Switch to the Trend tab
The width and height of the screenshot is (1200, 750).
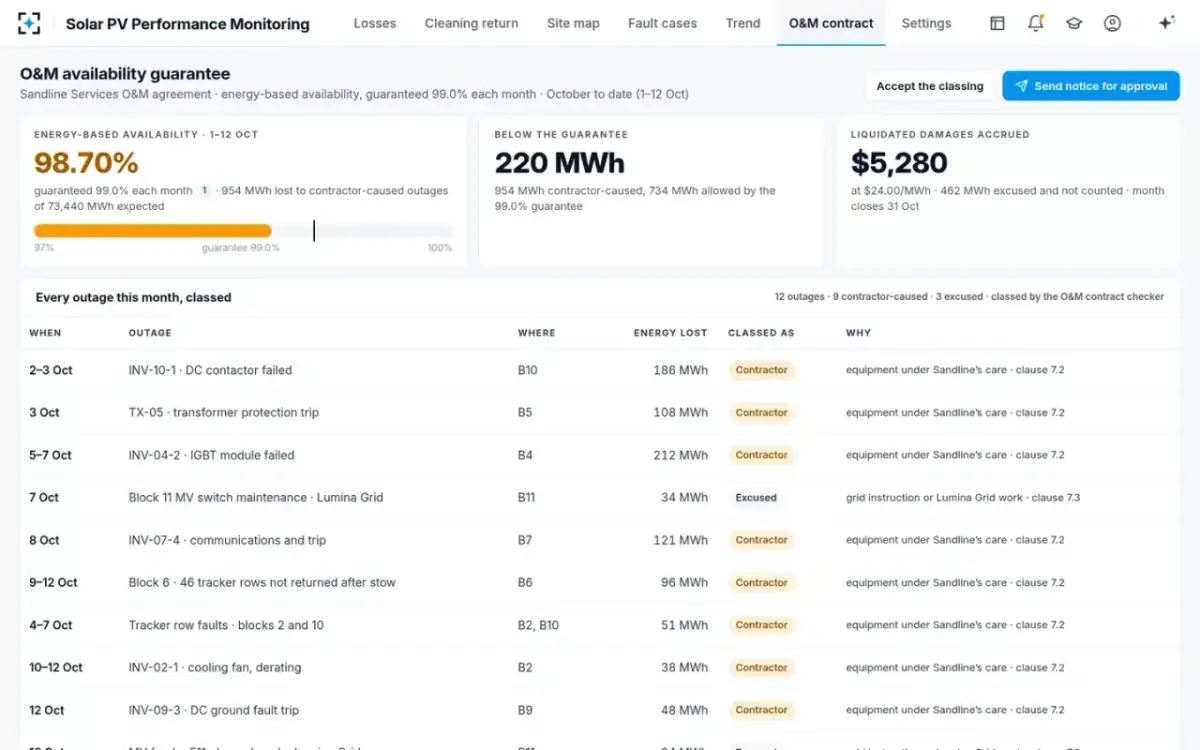tap(743, 23)
